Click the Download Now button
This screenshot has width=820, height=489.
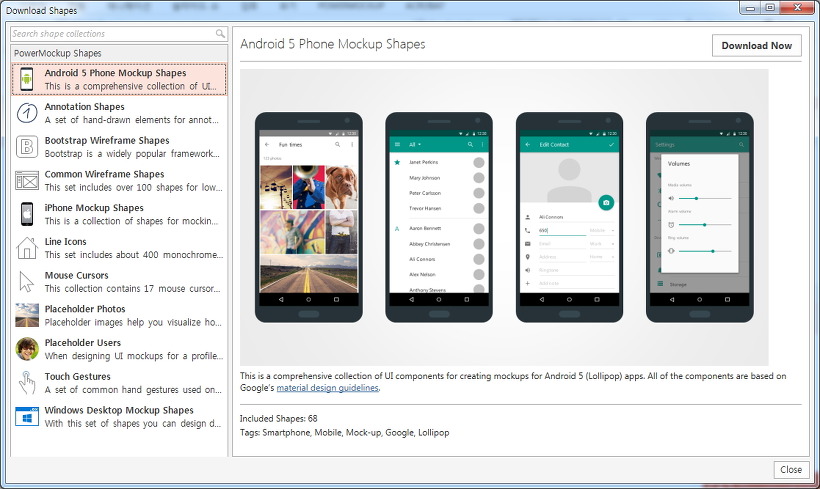click(x=756, y=46)
